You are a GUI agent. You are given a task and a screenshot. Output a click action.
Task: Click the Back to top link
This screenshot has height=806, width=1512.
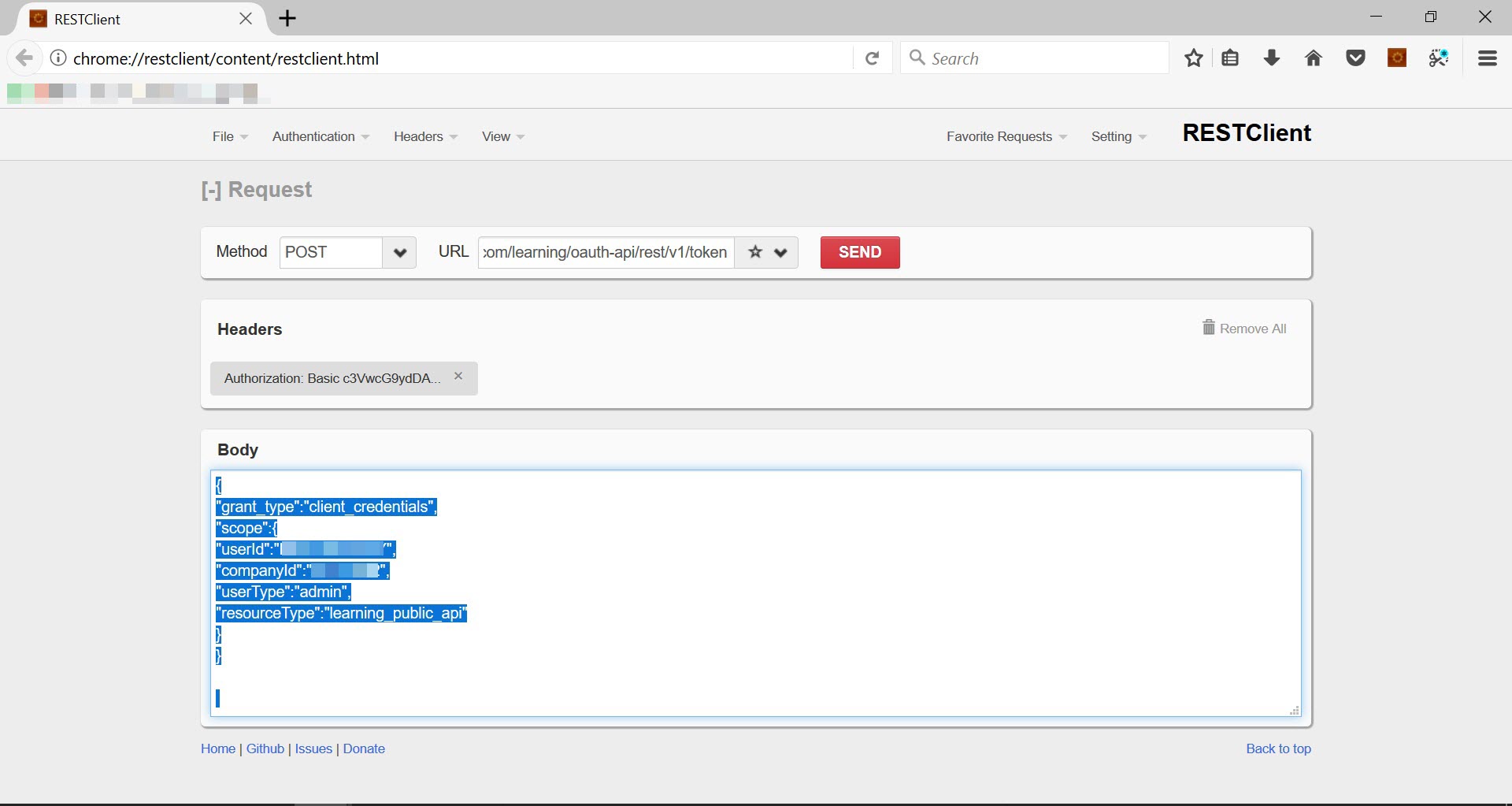1278,748
